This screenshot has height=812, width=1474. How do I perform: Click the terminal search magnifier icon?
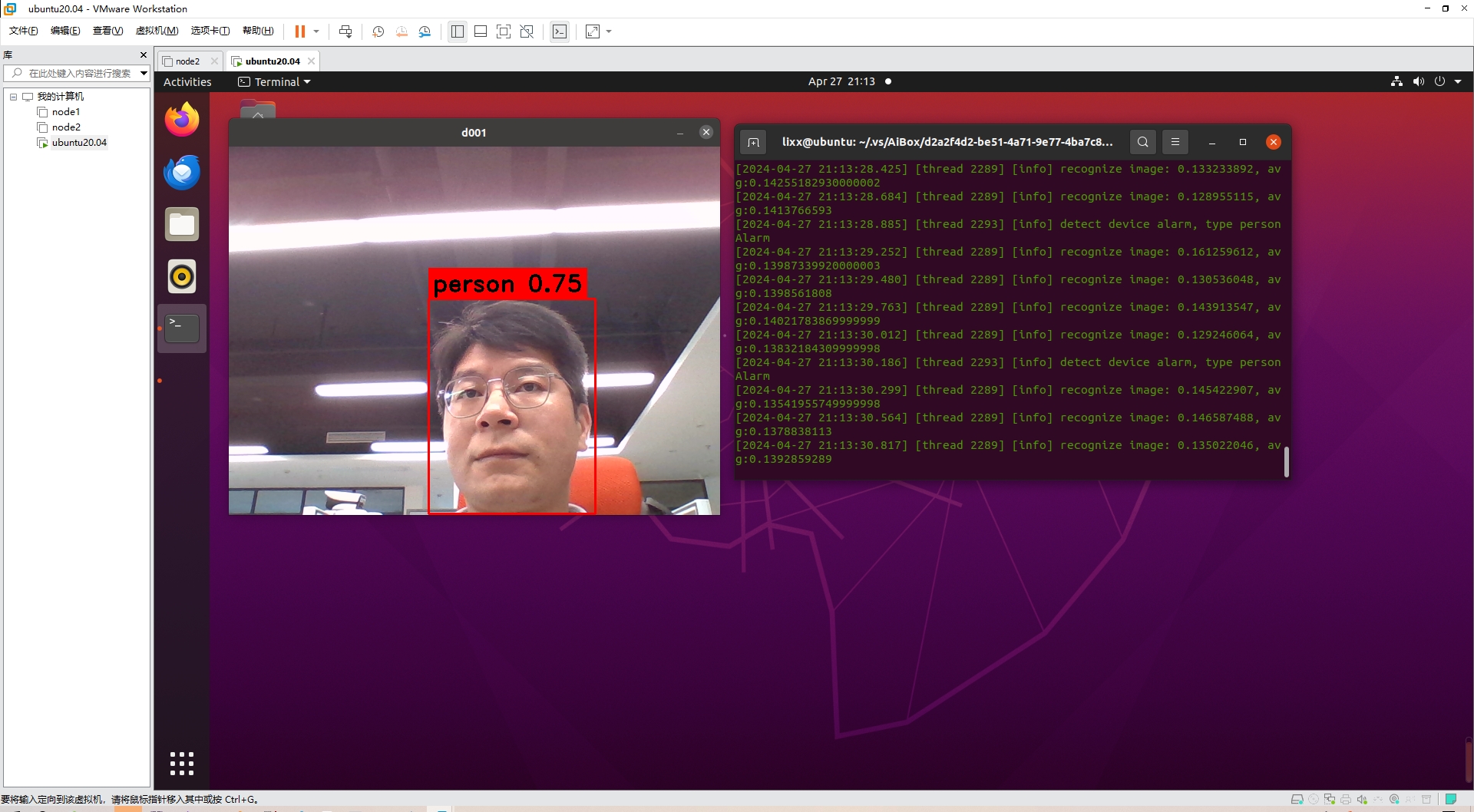pos(1142,142)
